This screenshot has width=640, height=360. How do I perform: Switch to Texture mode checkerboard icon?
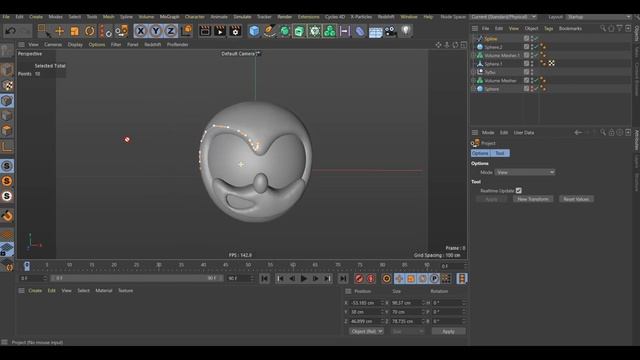click(7, 85)
